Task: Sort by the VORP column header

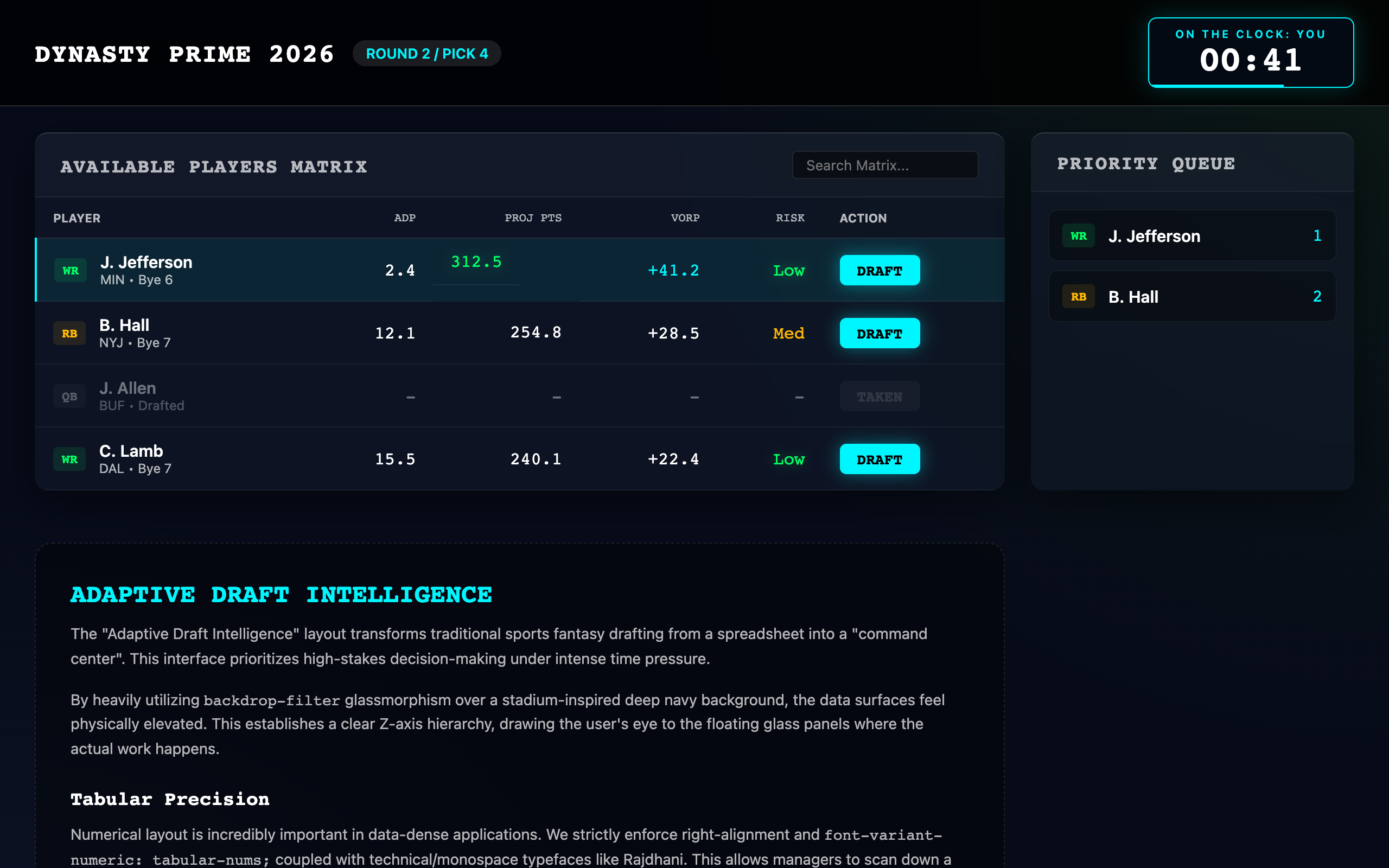Action: coord(685,218)
